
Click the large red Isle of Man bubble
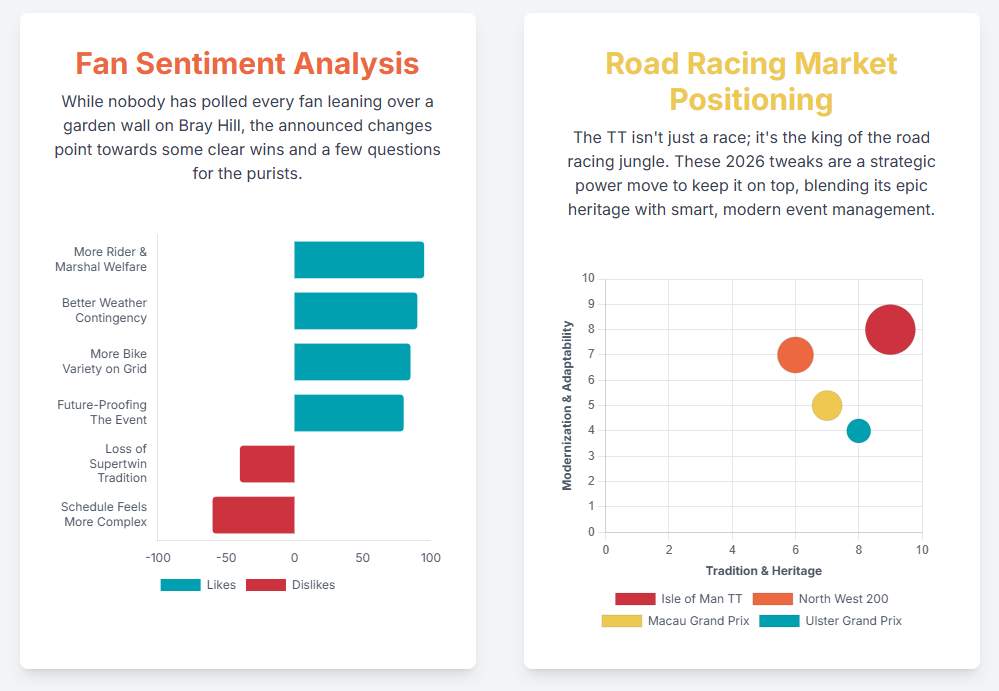click(890, 330)
